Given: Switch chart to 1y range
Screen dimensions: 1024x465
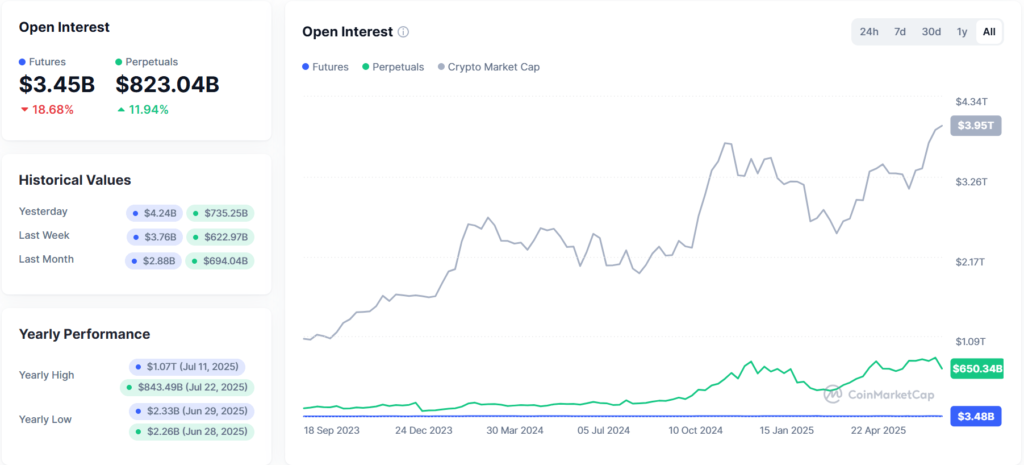Looking at the screenshot, I should pos(962,32).
